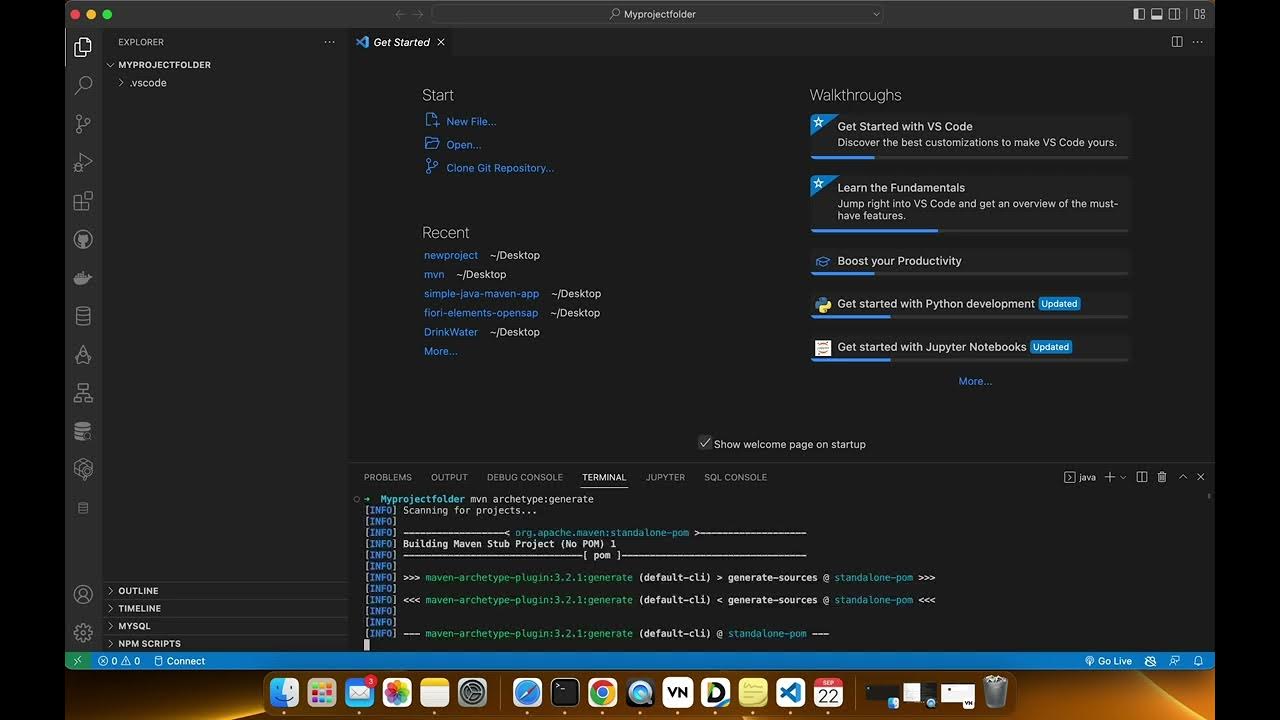The height and width of the screenshot is (720, 1280).
Task: Split the terminal panel
Action: click(x=1142, y=477)
